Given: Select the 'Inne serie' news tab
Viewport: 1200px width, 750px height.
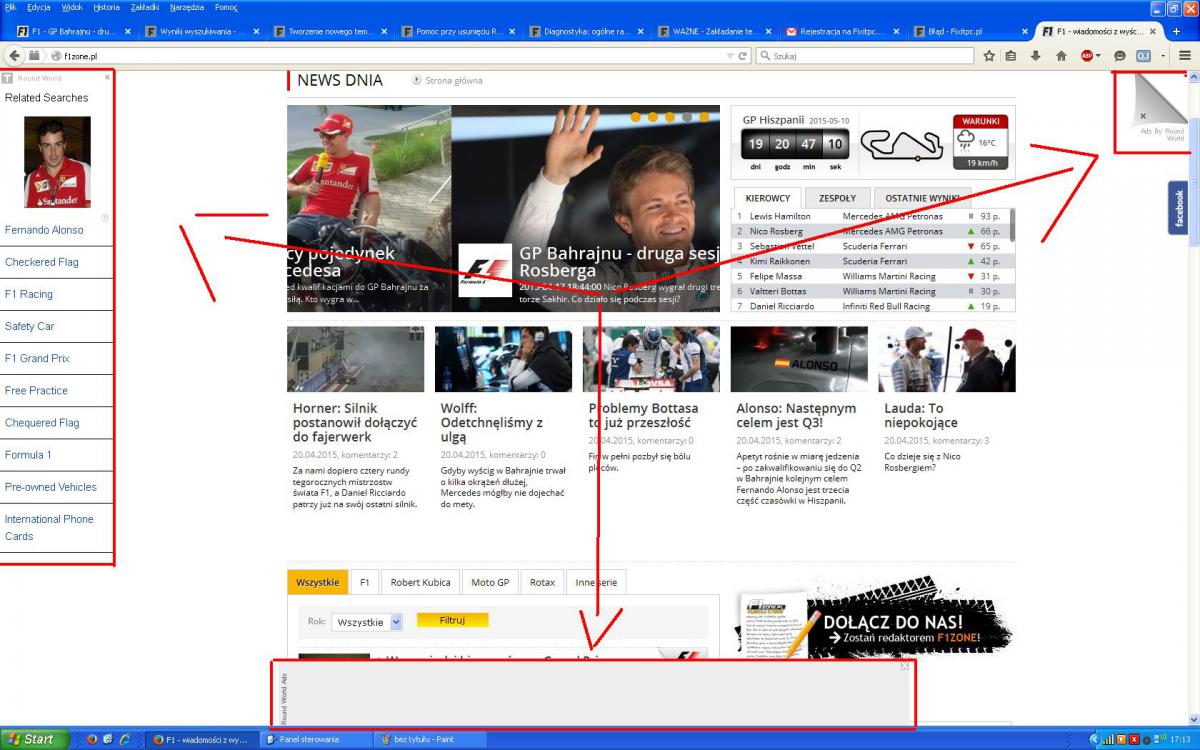Looking at the screenshot, I should [596, 582].
